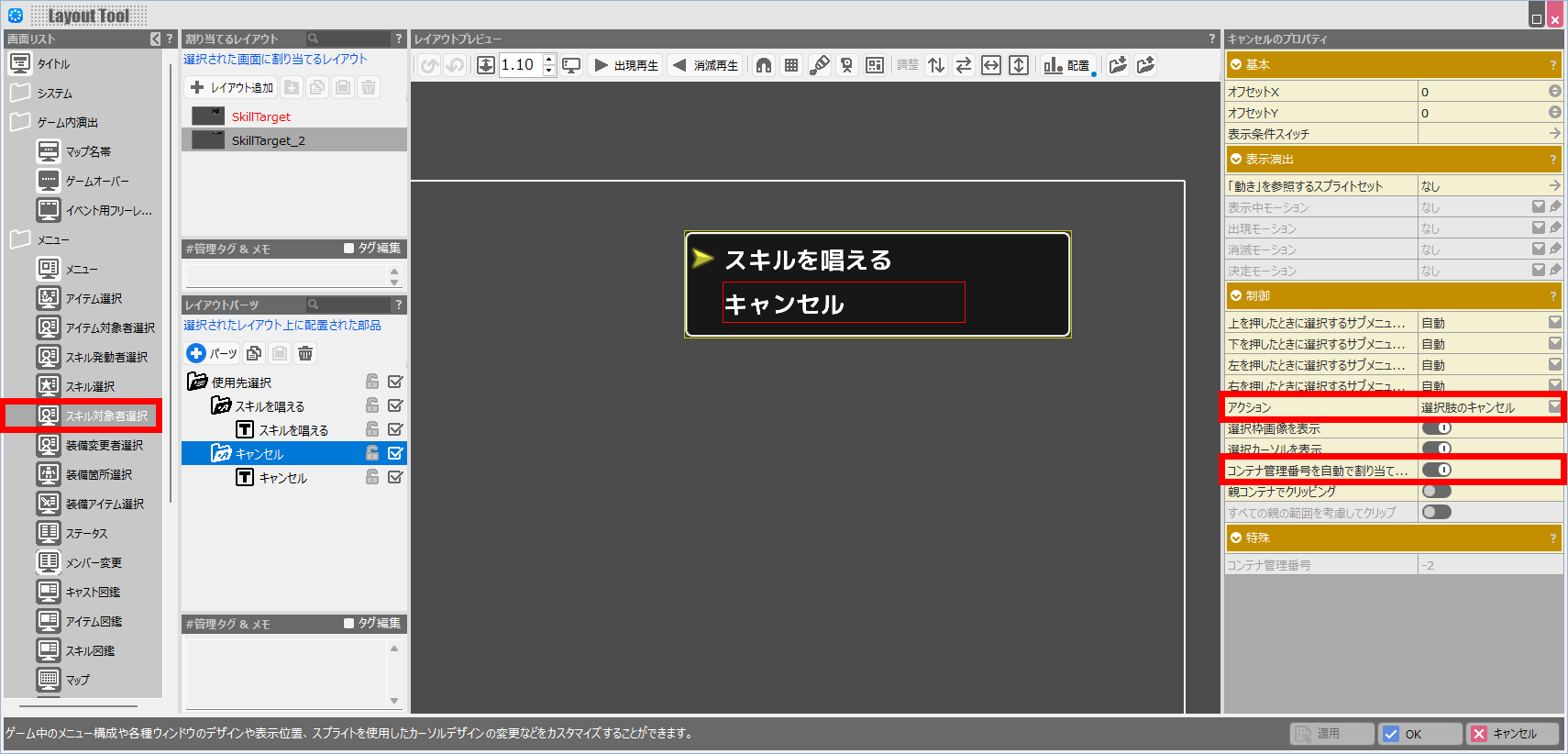This screenshot has width=1568, height=754.
Task: Click the レイアウト追加 button
Action: coord(232,87)
